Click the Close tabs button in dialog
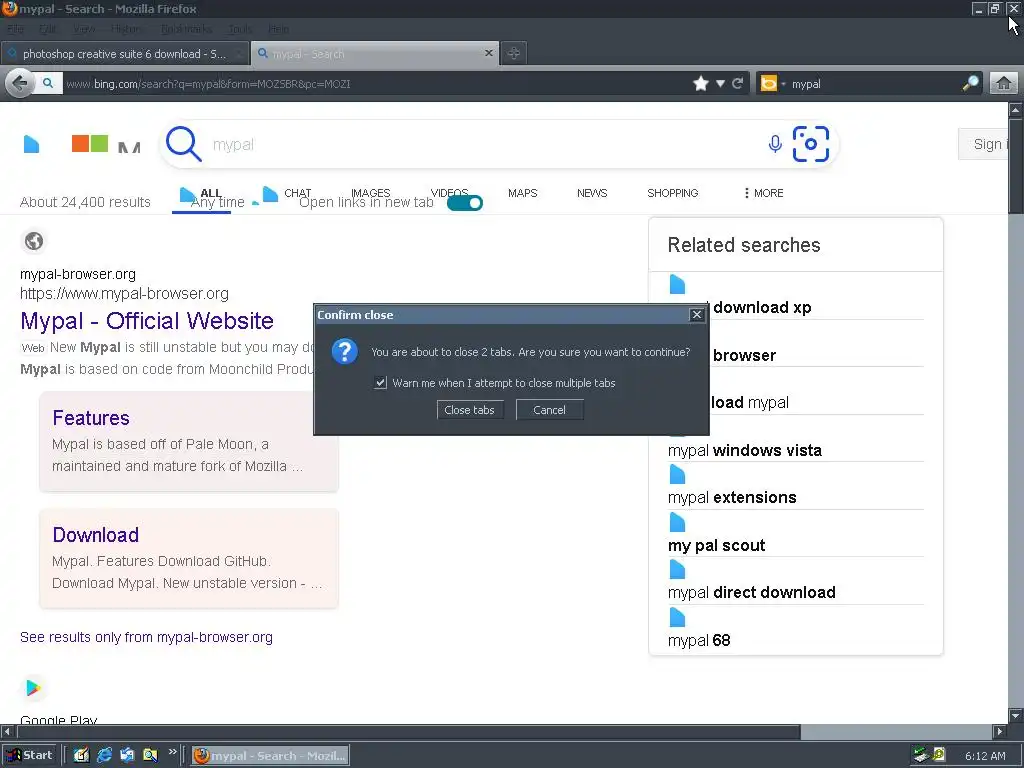Screen dimensions: 1024x768 pyautogui.click(x=470, y=410)
